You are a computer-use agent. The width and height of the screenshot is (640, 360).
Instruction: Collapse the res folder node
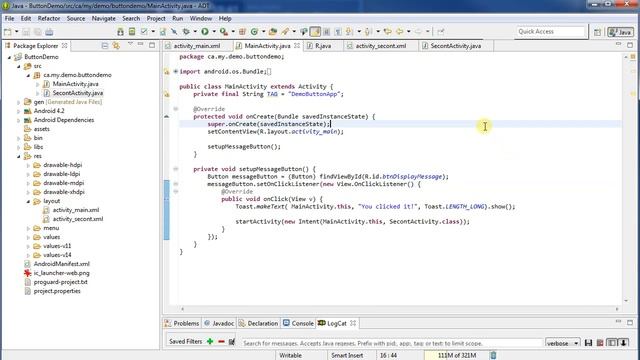tap(19, 156)
